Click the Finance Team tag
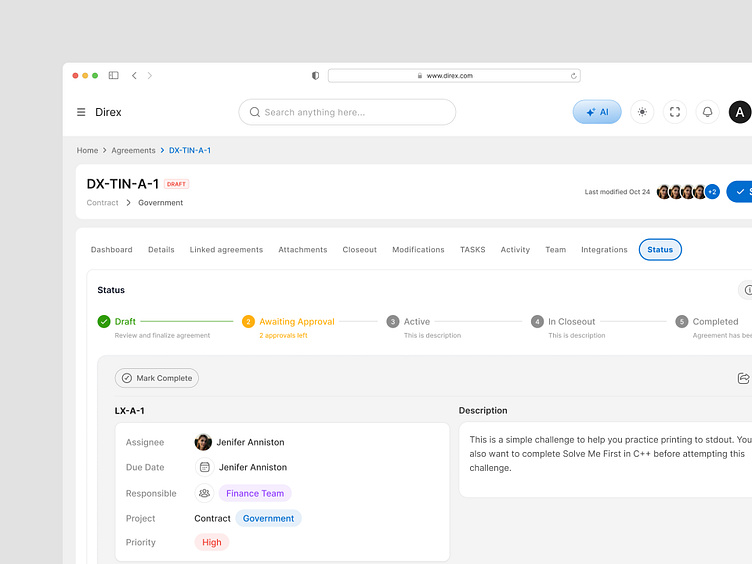This screenshot has width=752, height=564. (x=255, y=494)
